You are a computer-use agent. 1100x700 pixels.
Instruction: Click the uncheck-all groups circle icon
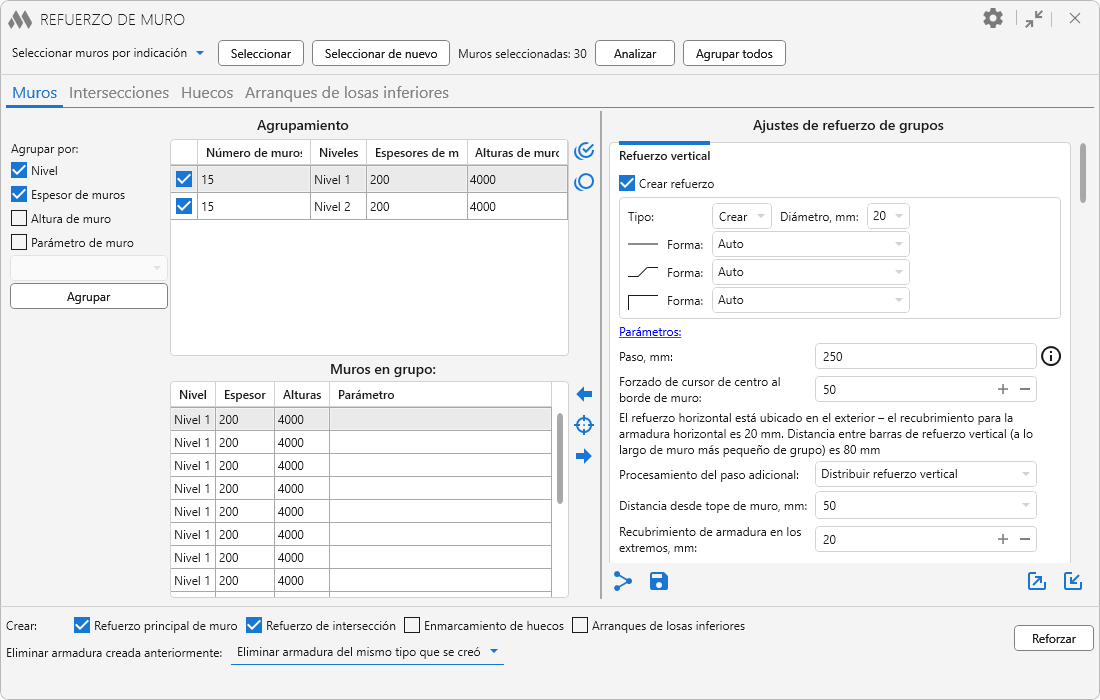(585, 182)
